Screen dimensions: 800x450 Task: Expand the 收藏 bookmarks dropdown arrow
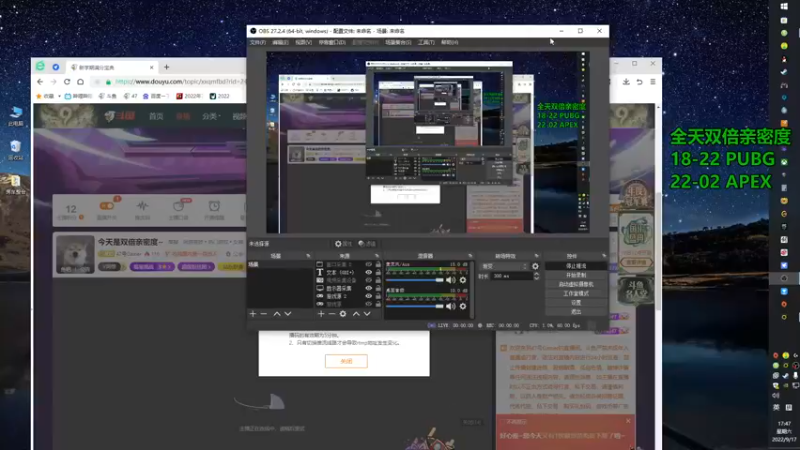pos(59,96)
